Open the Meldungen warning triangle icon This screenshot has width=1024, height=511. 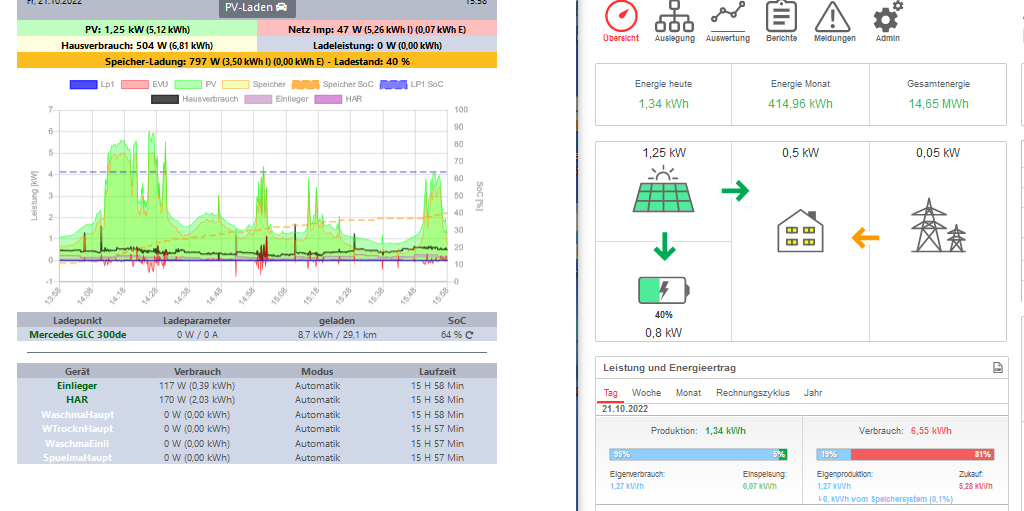coord(834,17)
